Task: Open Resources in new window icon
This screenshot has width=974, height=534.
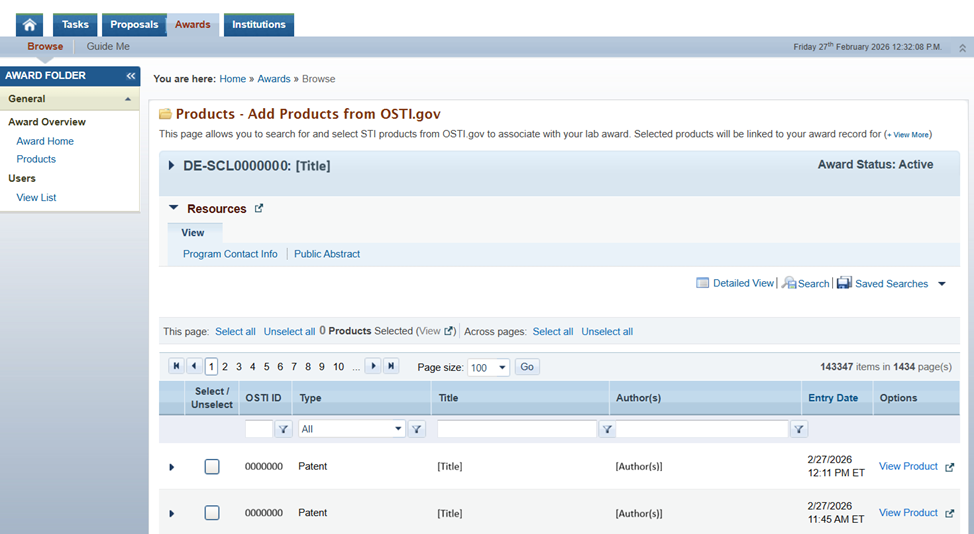Action: (x=259, y=209)
